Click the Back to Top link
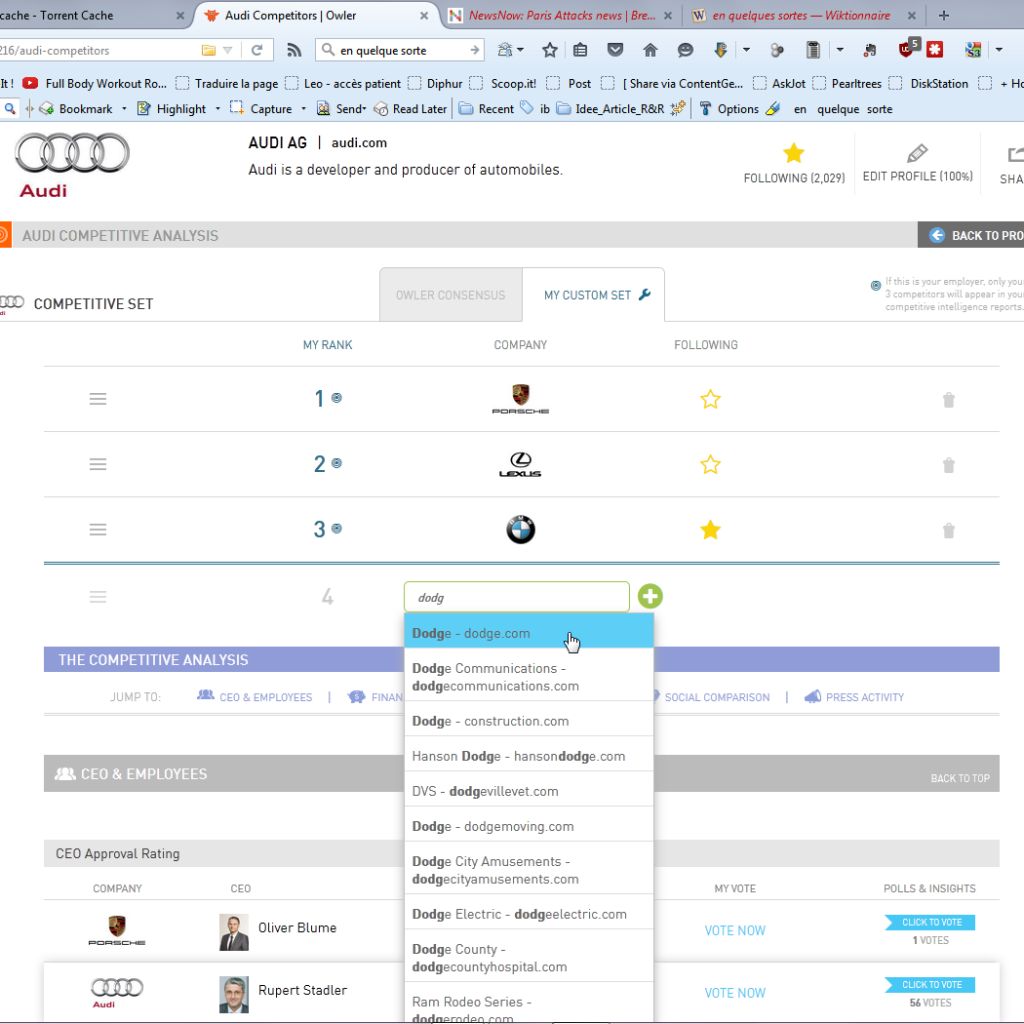Image resolution: width=1024 pixels, height=1024 pixels. tap(960, 778)
